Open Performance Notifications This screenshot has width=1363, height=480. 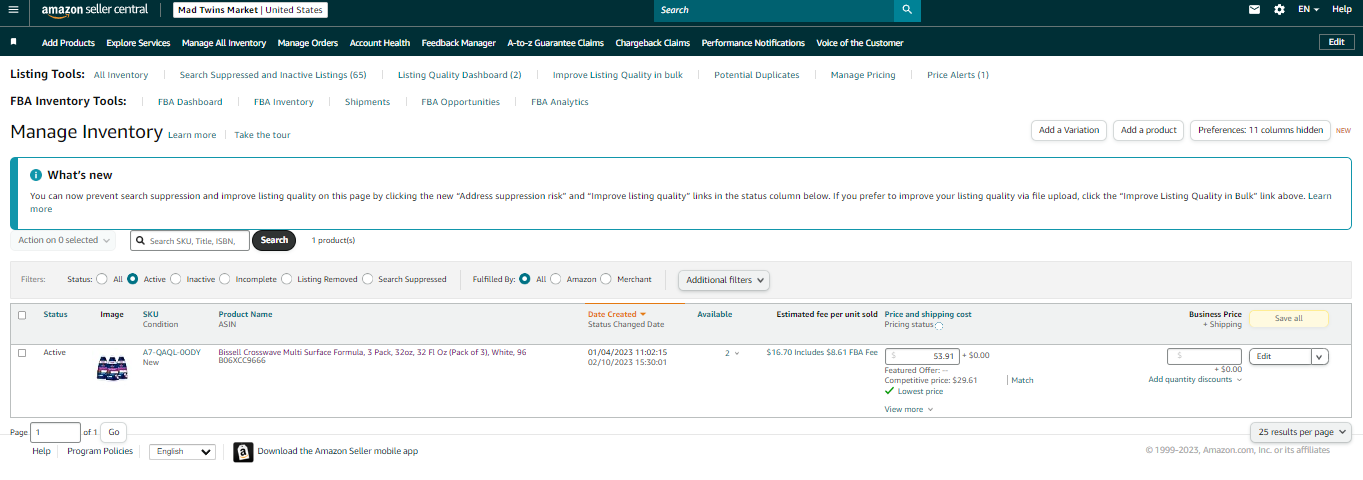[753, 43]
